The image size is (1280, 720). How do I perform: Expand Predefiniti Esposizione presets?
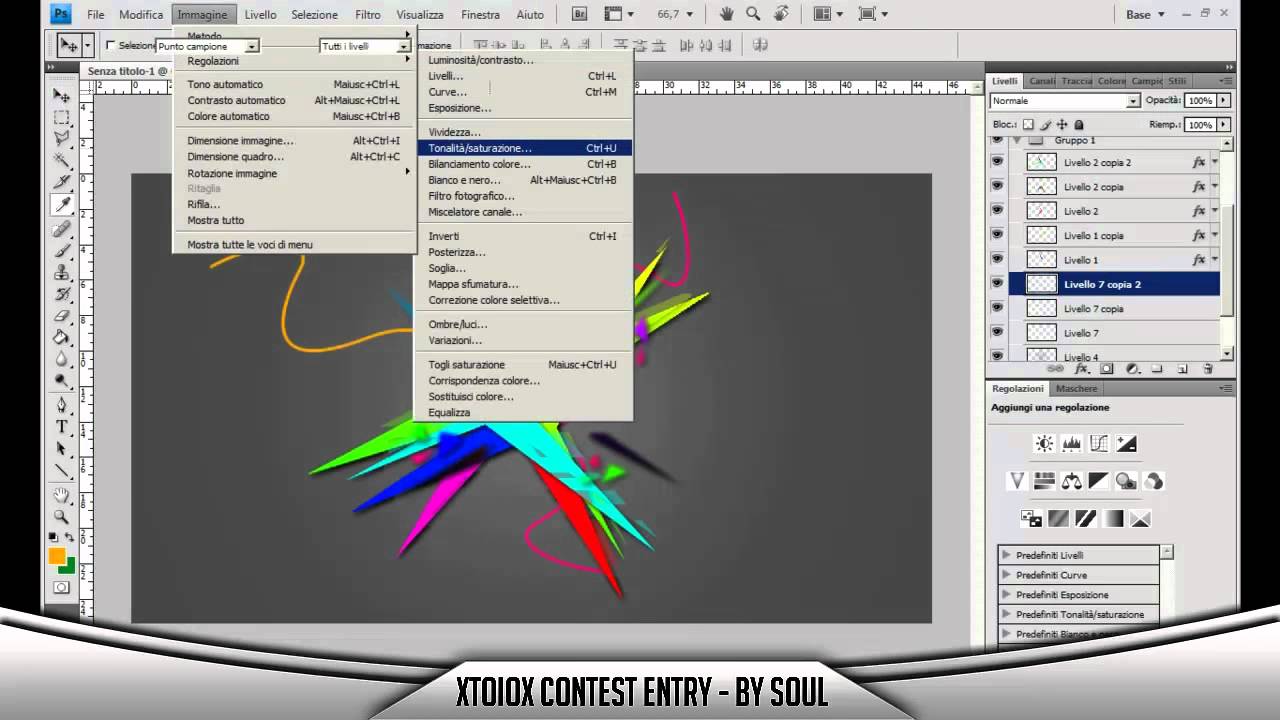pyautogui.click(x=1006, y=595)
